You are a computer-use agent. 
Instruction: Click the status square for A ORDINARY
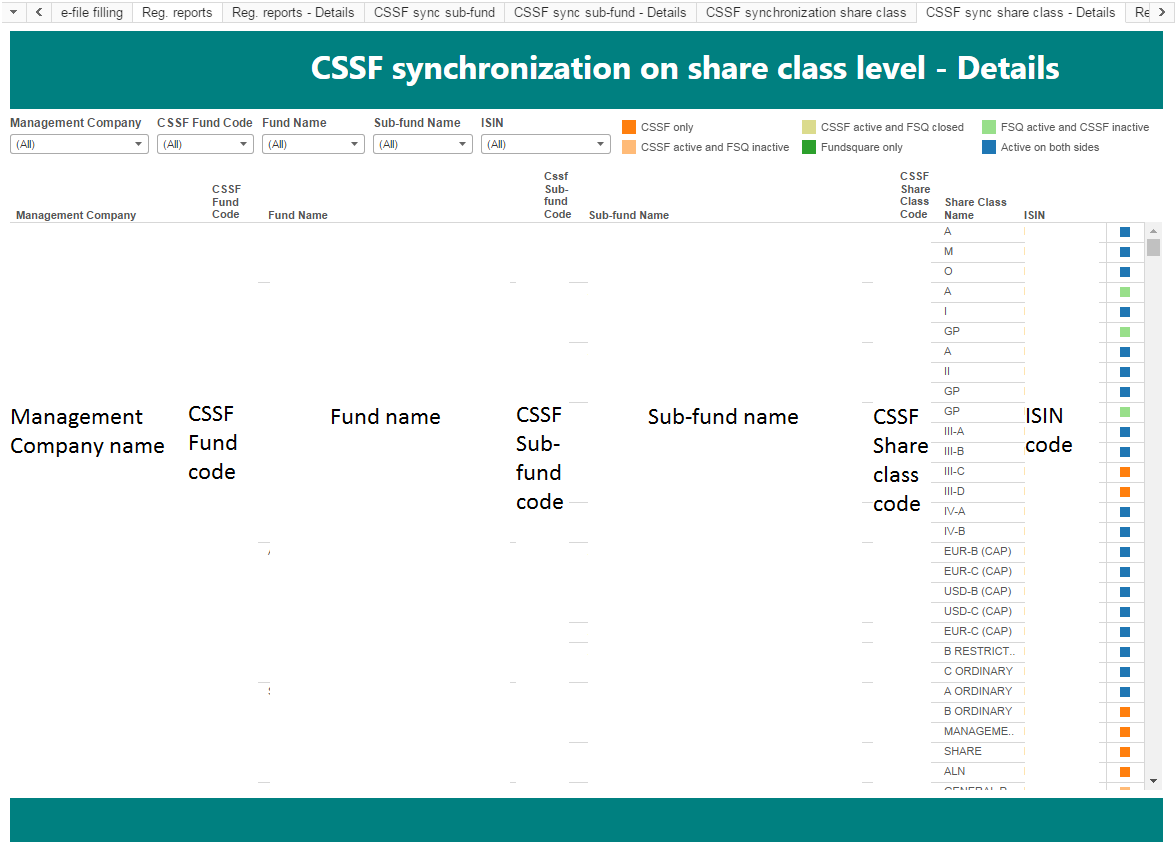coord(1125,692)
